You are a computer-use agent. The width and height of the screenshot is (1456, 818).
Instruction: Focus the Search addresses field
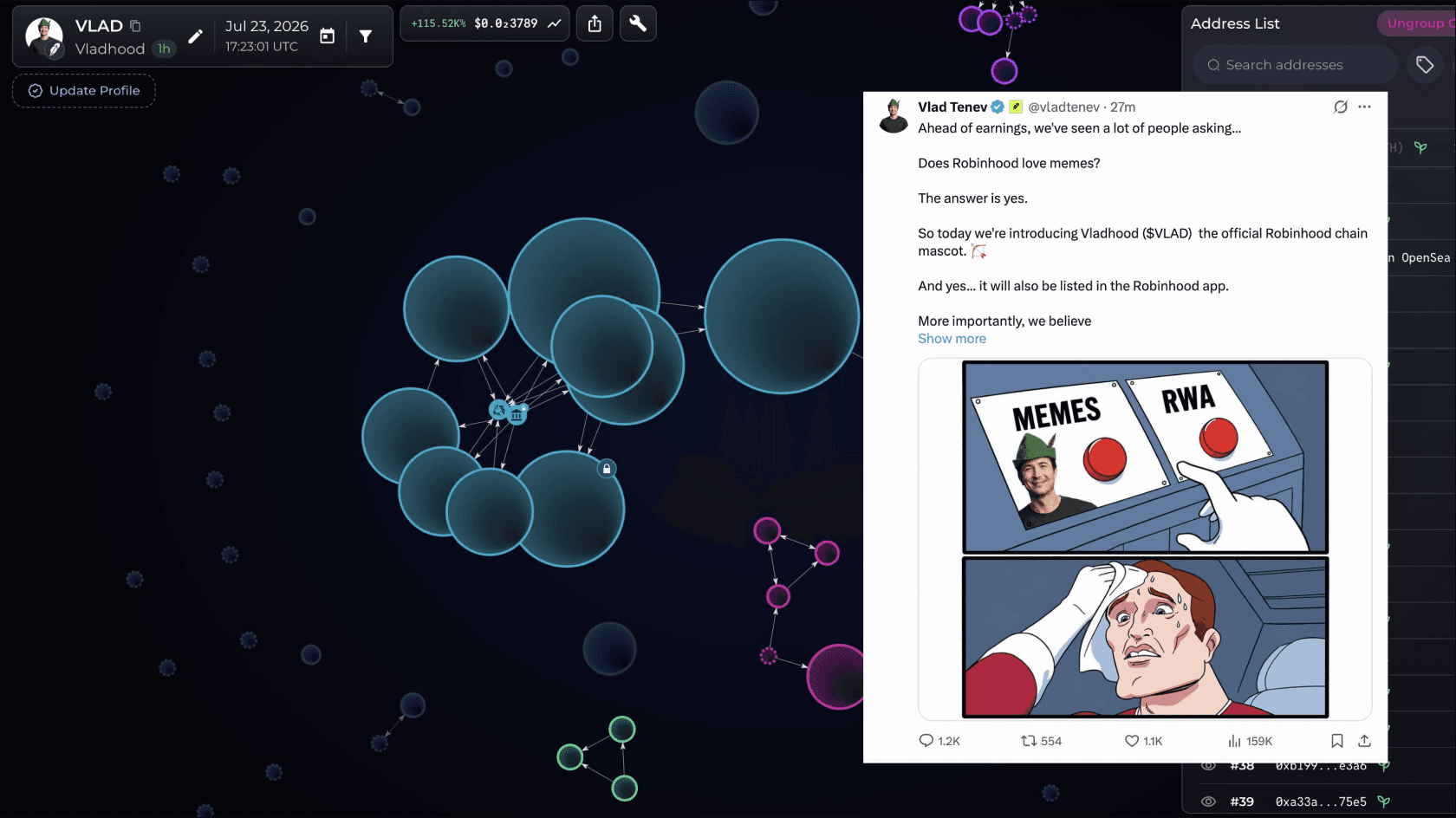point(1296,65)
